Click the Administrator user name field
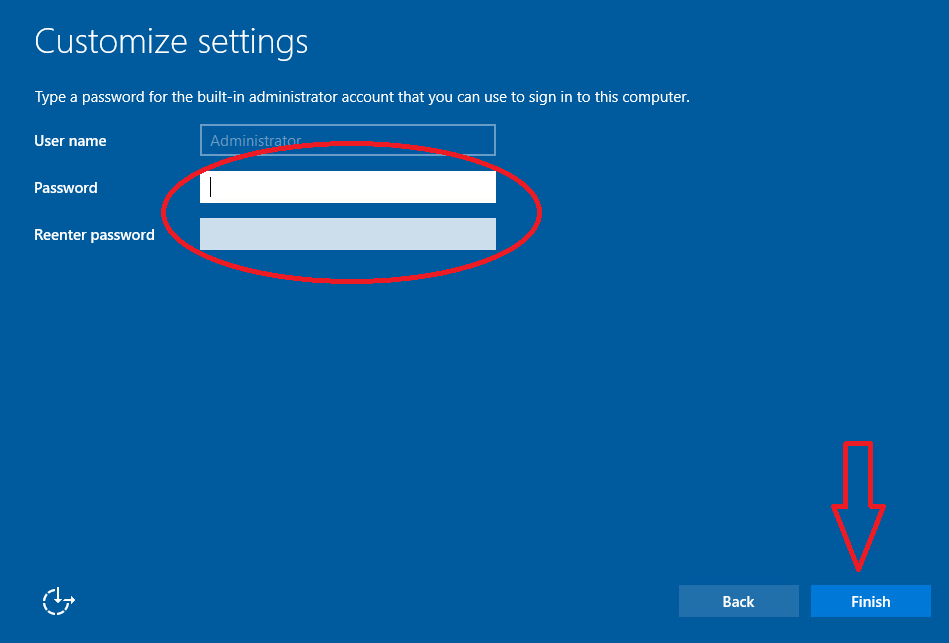Screen dimensions: 949x643 (x=347, y=140)
